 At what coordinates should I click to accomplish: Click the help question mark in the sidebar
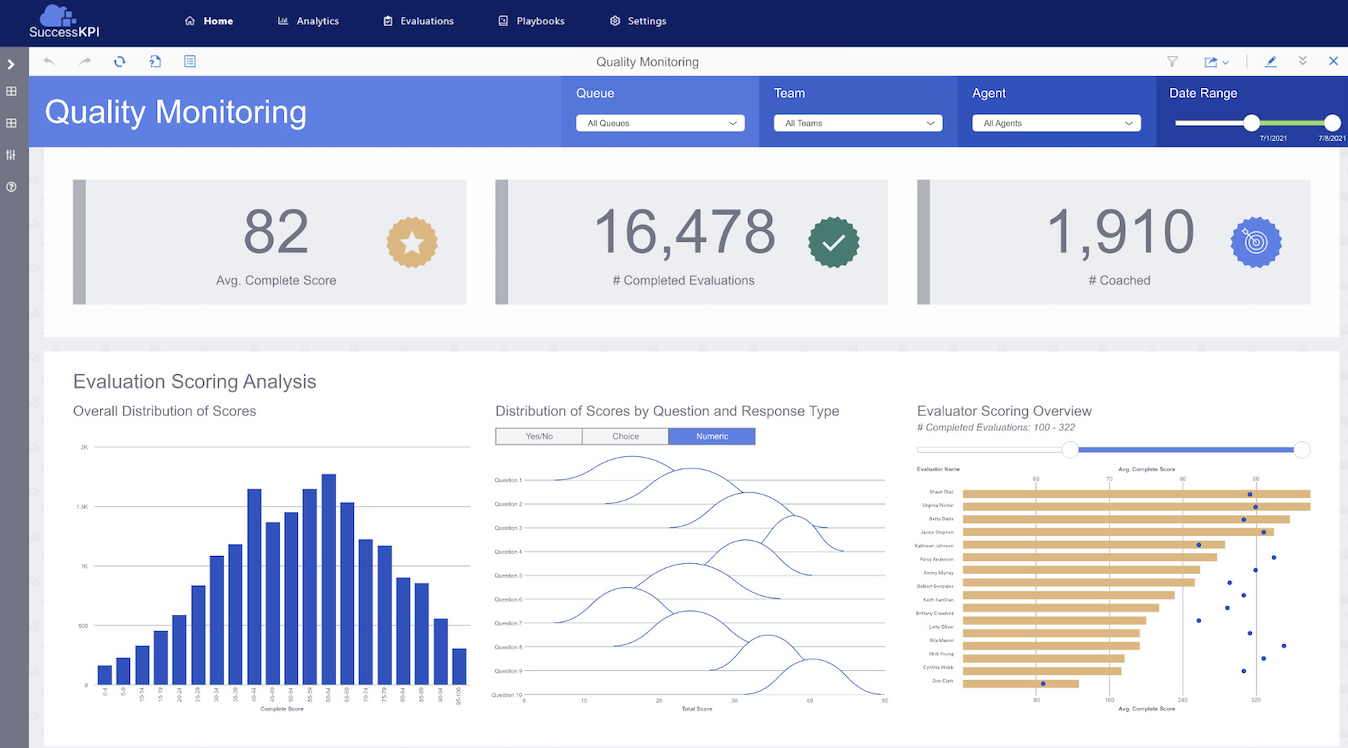click(x=10, y=187)
